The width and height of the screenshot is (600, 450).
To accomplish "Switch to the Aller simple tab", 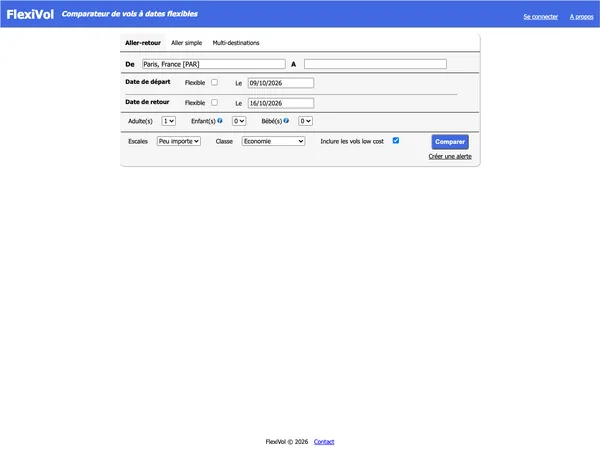I will click(x=187, y=43).
